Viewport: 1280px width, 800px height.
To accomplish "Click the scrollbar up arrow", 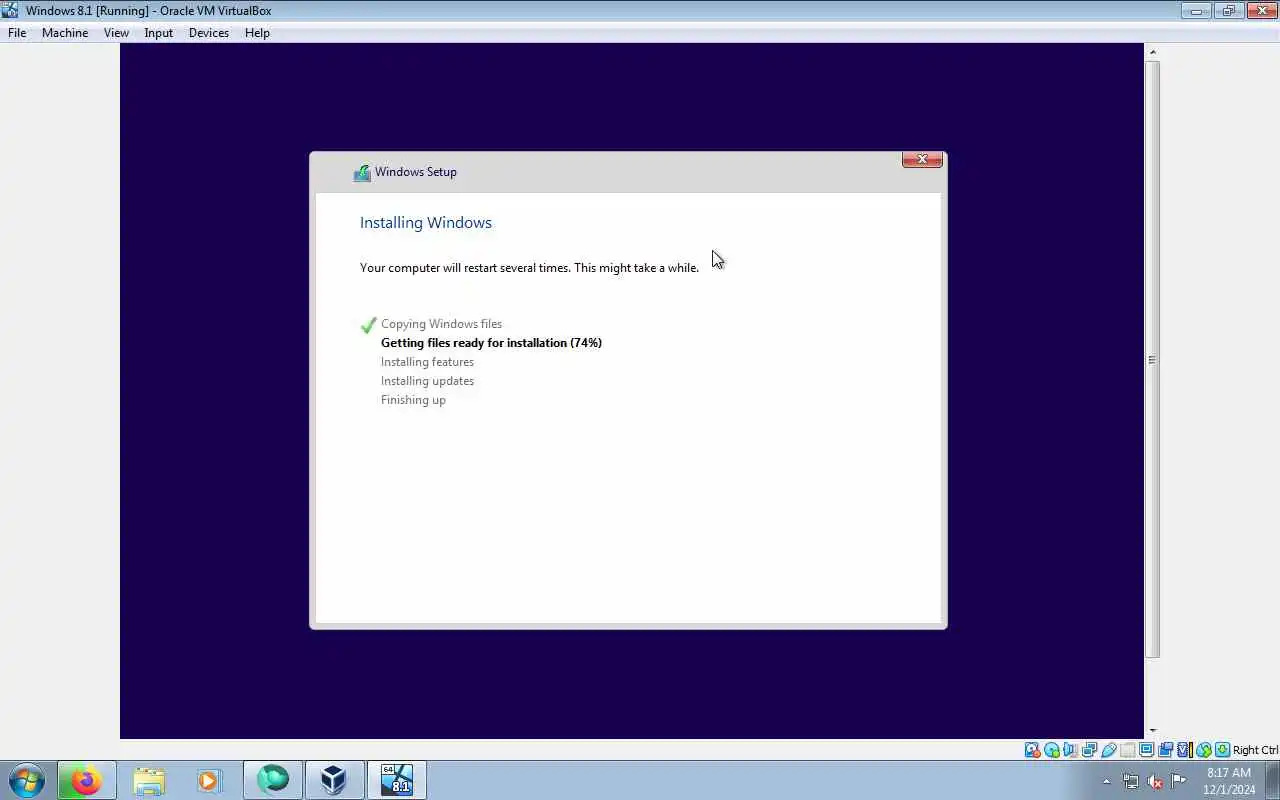I will [x=1152, y=52].
